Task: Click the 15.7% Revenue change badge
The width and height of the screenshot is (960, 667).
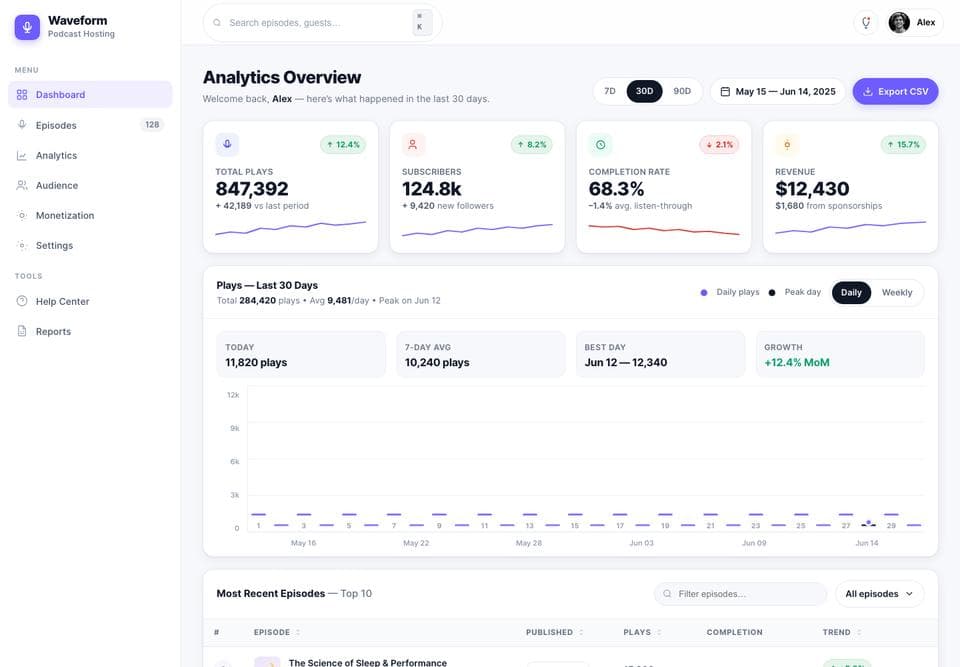Action: click(x=904, y=145)
